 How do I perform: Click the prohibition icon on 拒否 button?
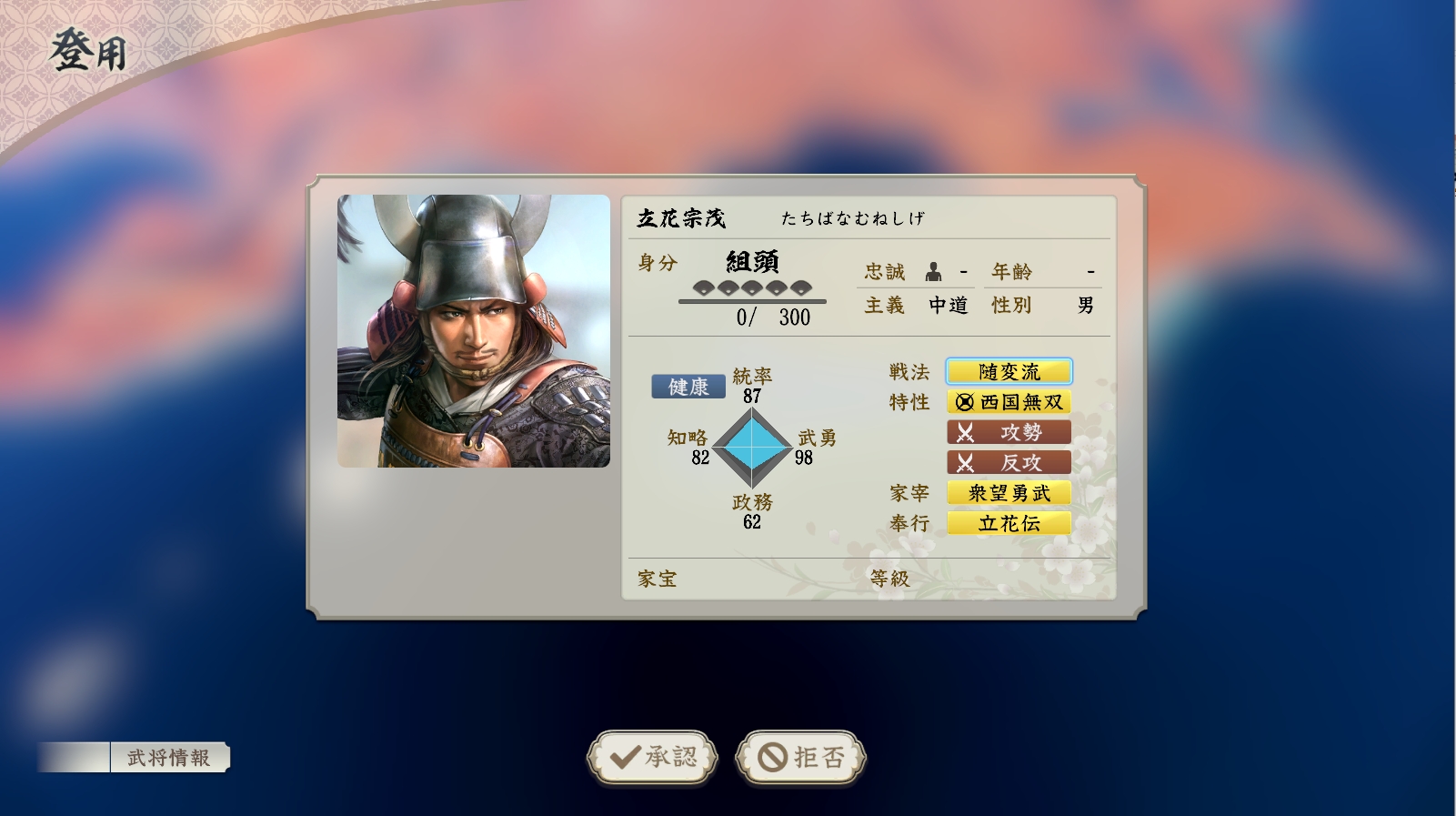pyautogui.click(x=772, y=757)
